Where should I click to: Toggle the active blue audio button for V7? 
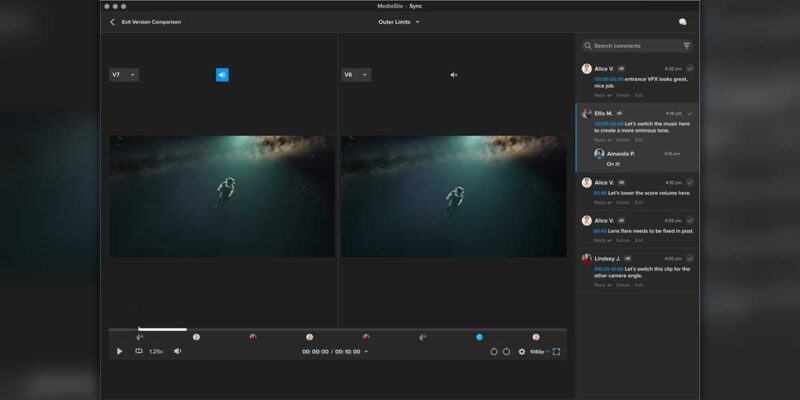[222, 75]
